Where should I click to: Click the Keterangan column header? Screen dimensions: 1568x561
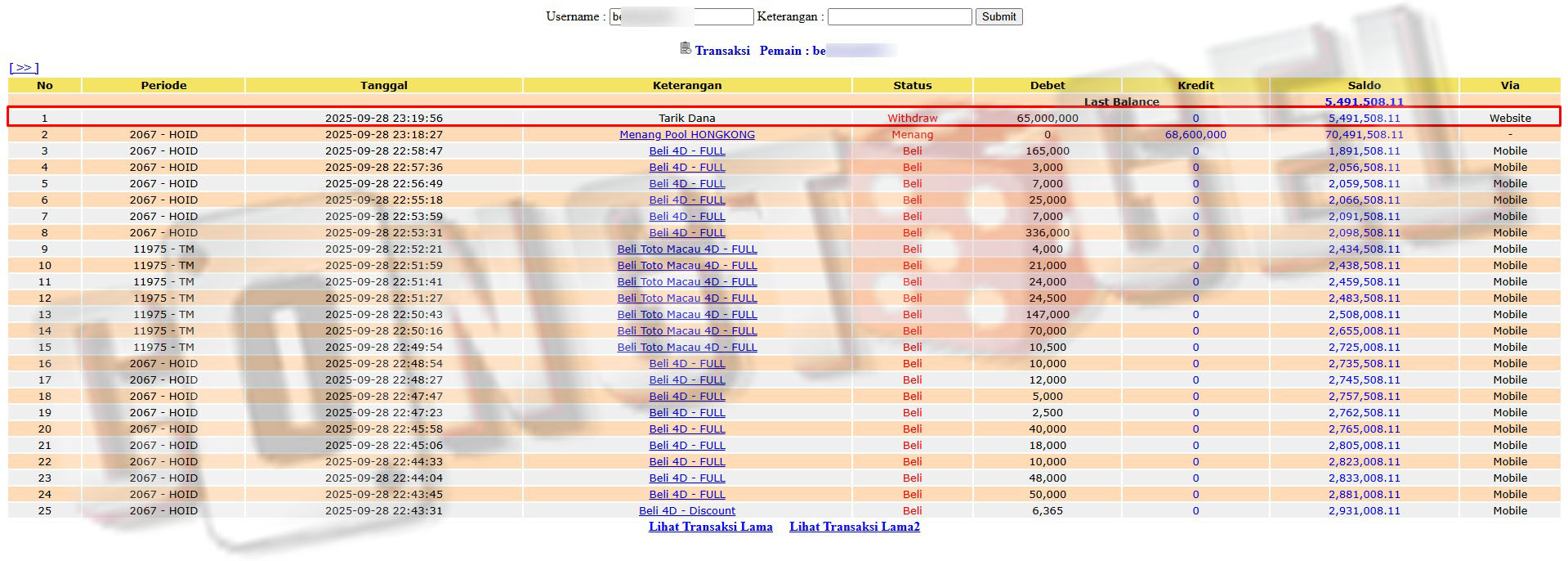(687, 85)
